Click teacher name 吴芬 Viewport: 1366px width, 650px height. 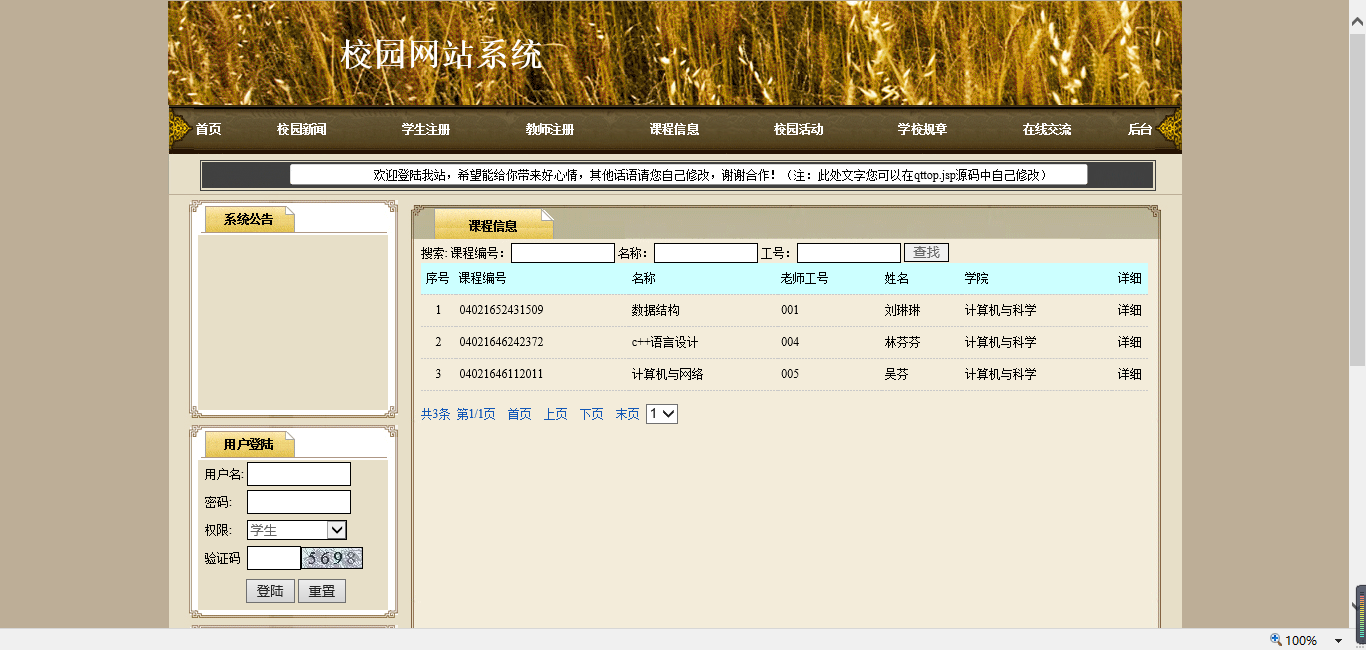coord(896,375)
